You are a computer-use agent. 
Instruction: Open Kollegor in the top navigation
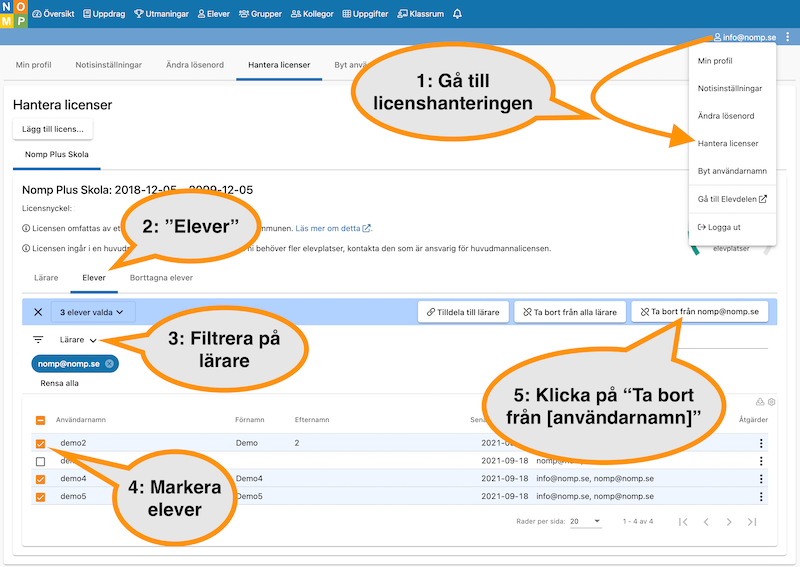point(312,14)
